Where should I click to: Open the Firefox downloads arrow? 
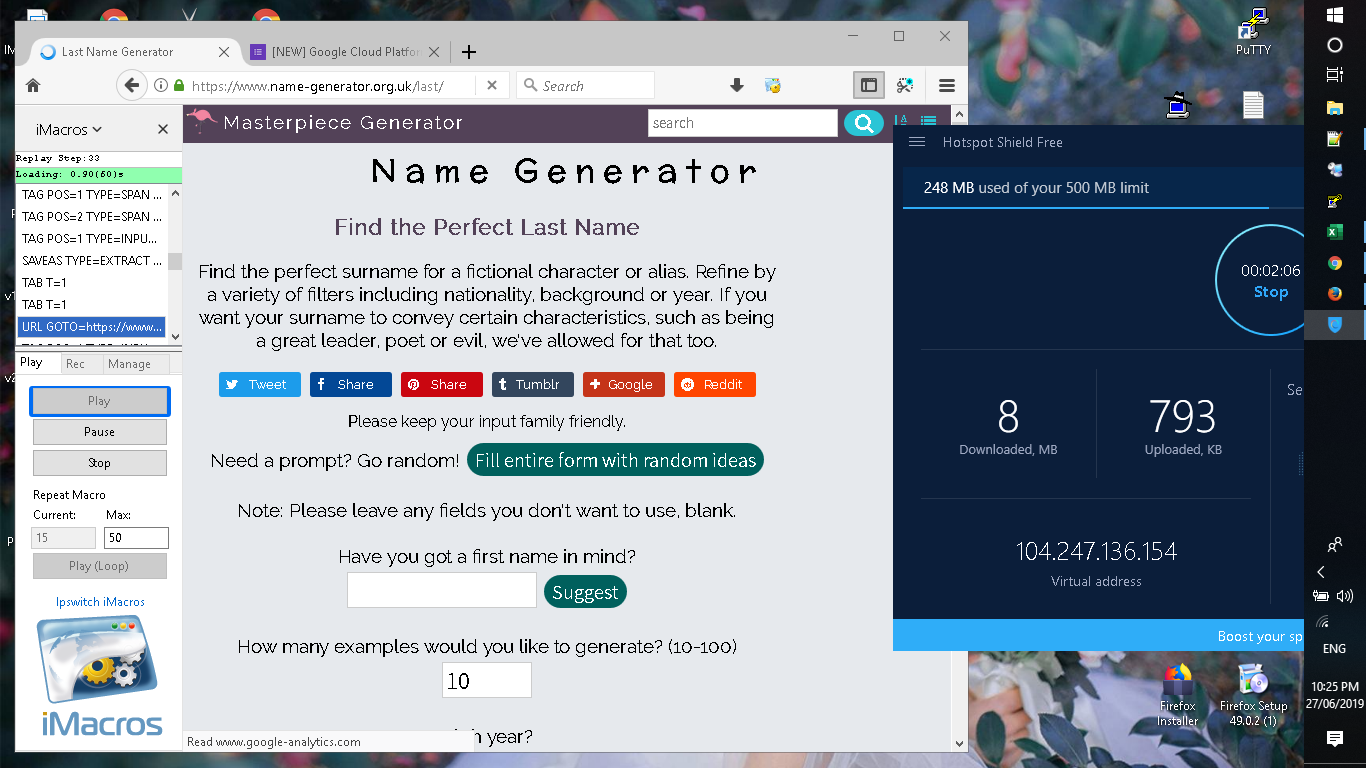(737, 86)
